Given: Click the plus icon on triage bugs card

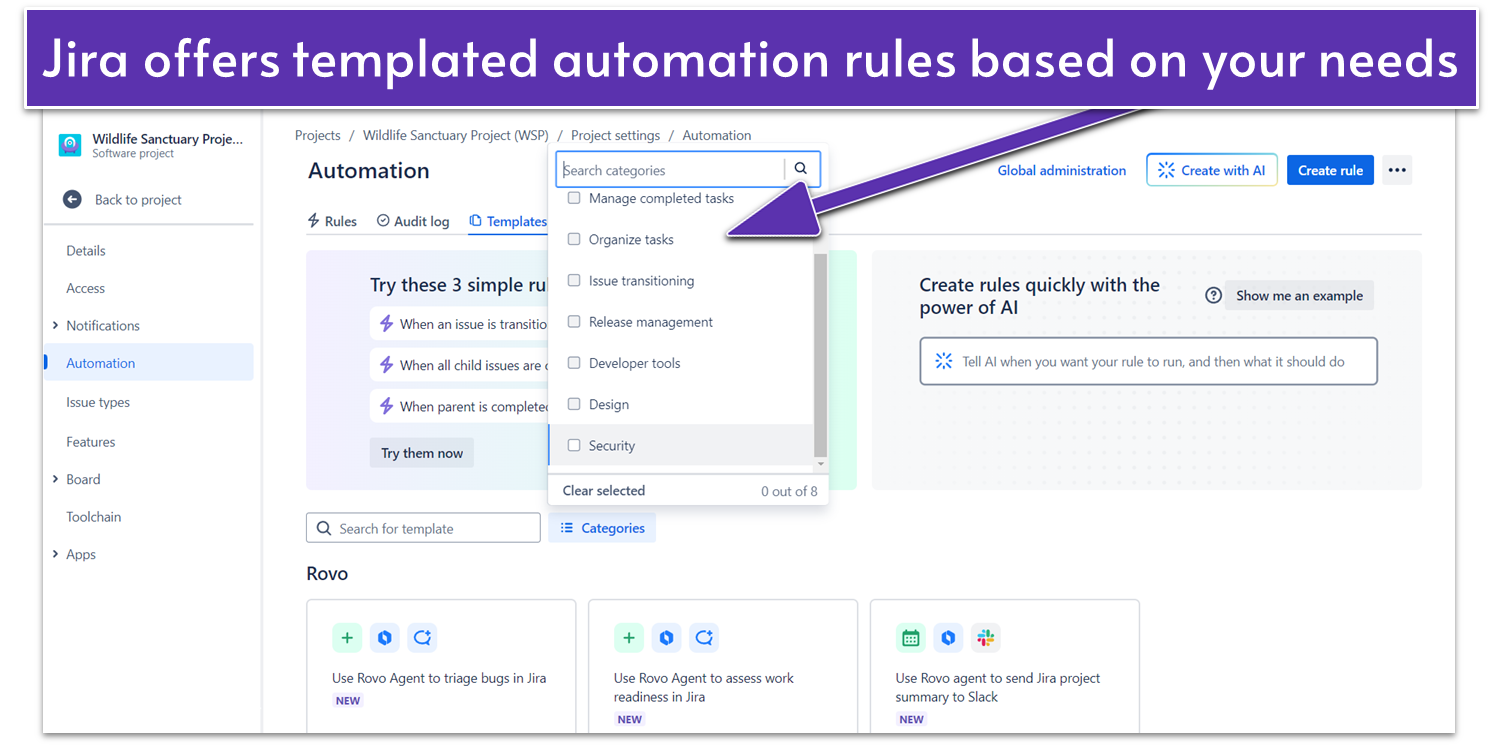Looking at the screenshot, I should tap(347, 637).
